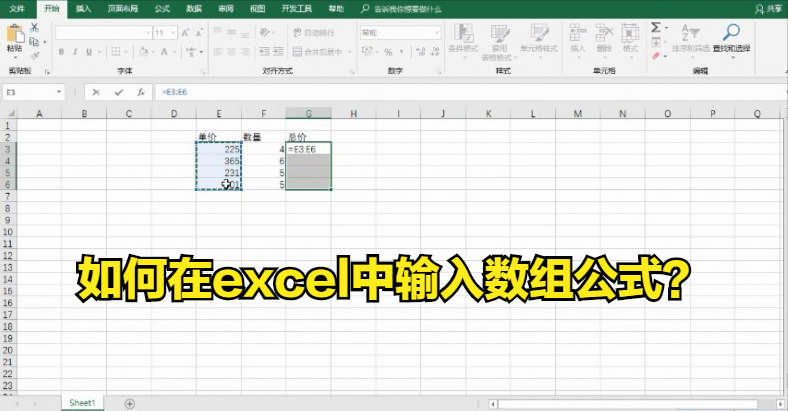Click the formula bar Cancel X
788x411 pixels.
(95, 92)
